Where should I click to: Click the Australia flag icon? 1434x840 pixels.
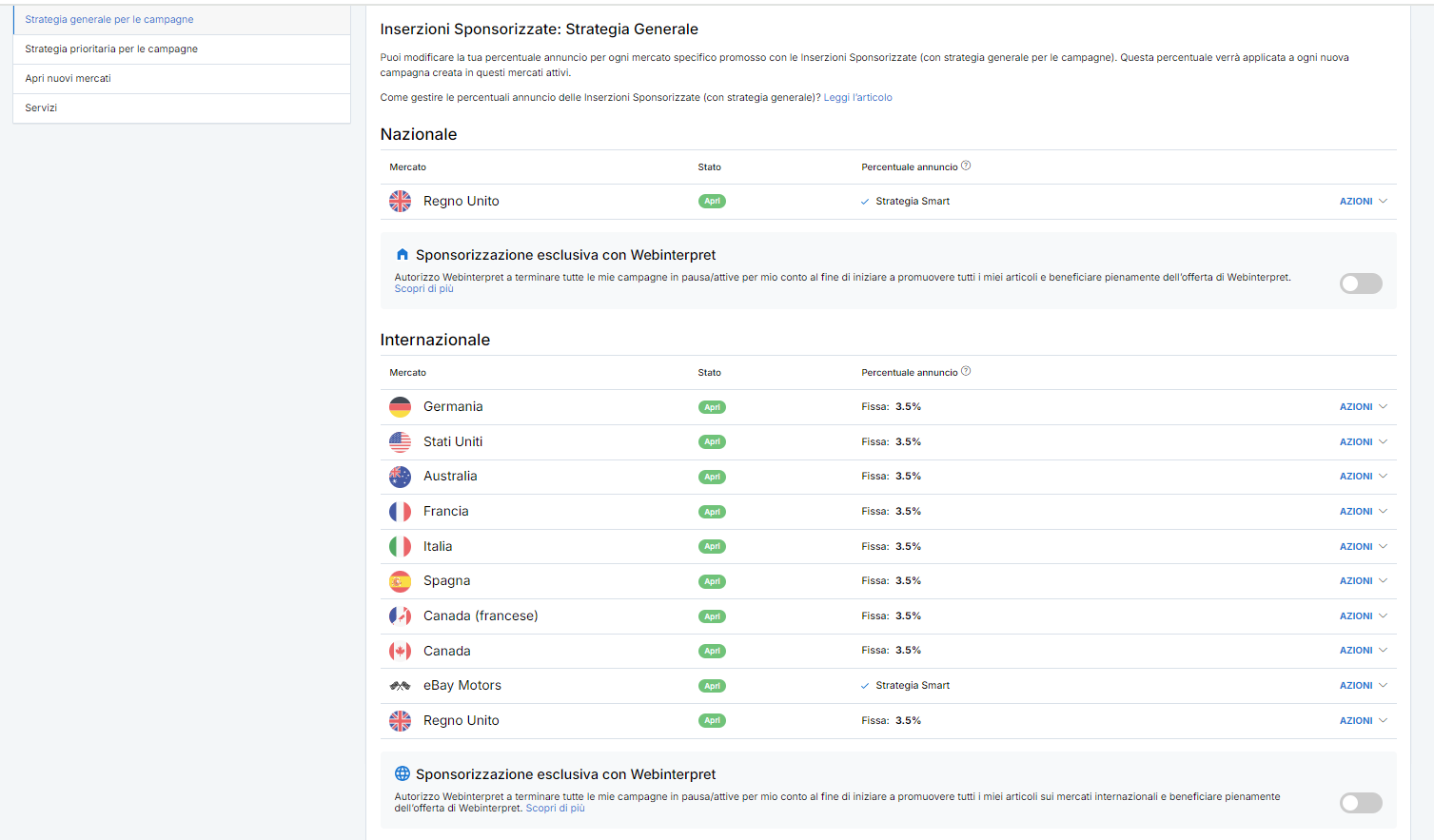coord(400,477)
